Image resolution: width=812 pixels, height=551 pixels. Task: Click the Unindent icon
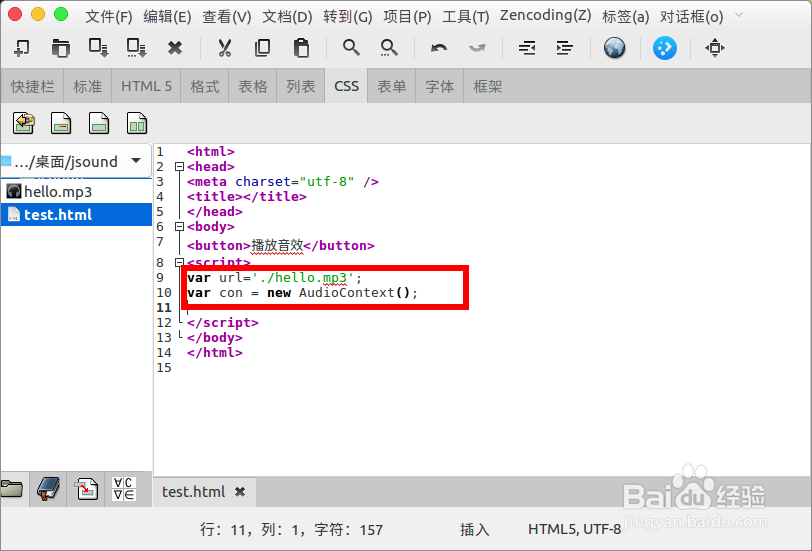(x=527, y=48)
